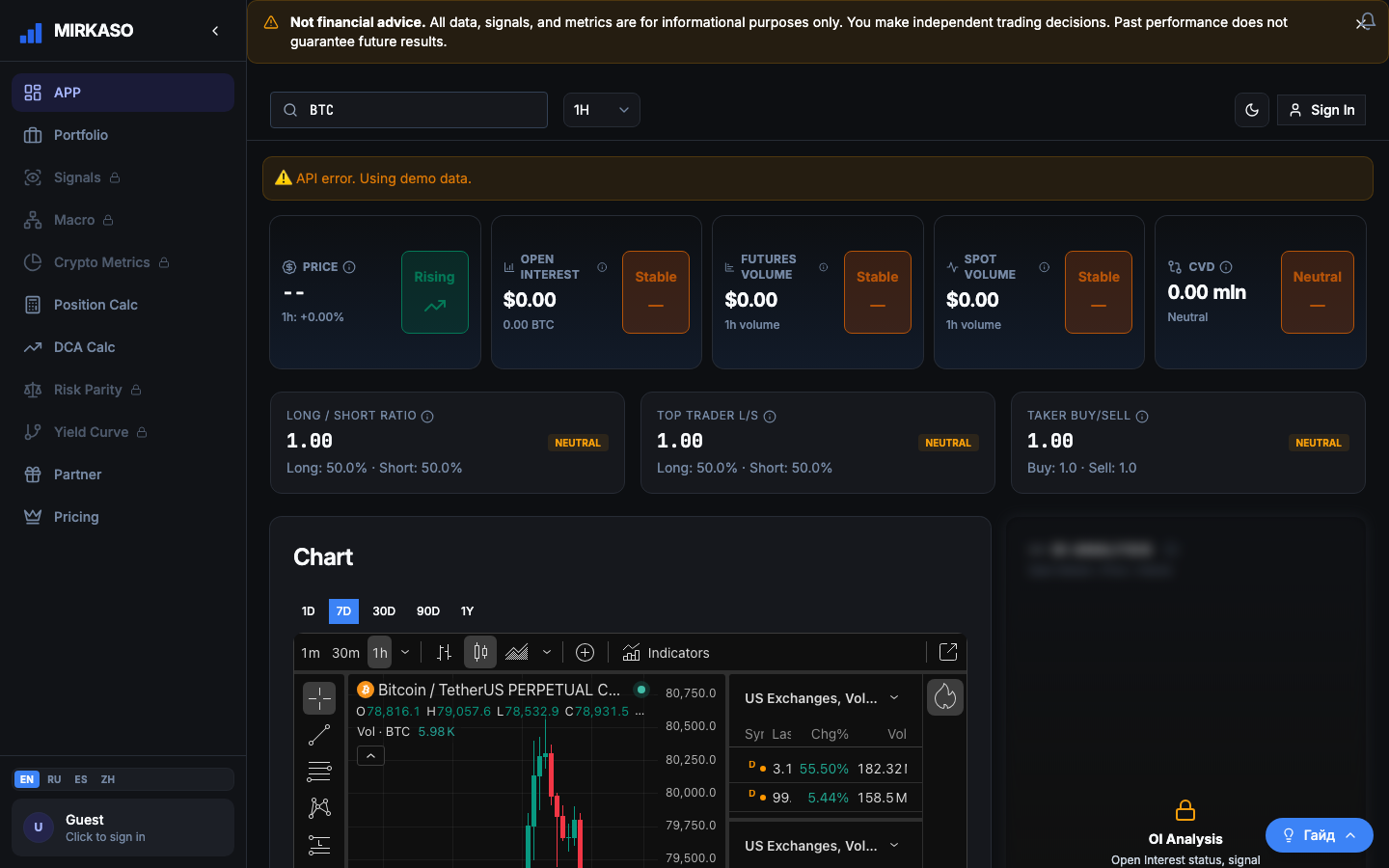Click the watchlist row with 5.44% change

(x=826, y=798)
